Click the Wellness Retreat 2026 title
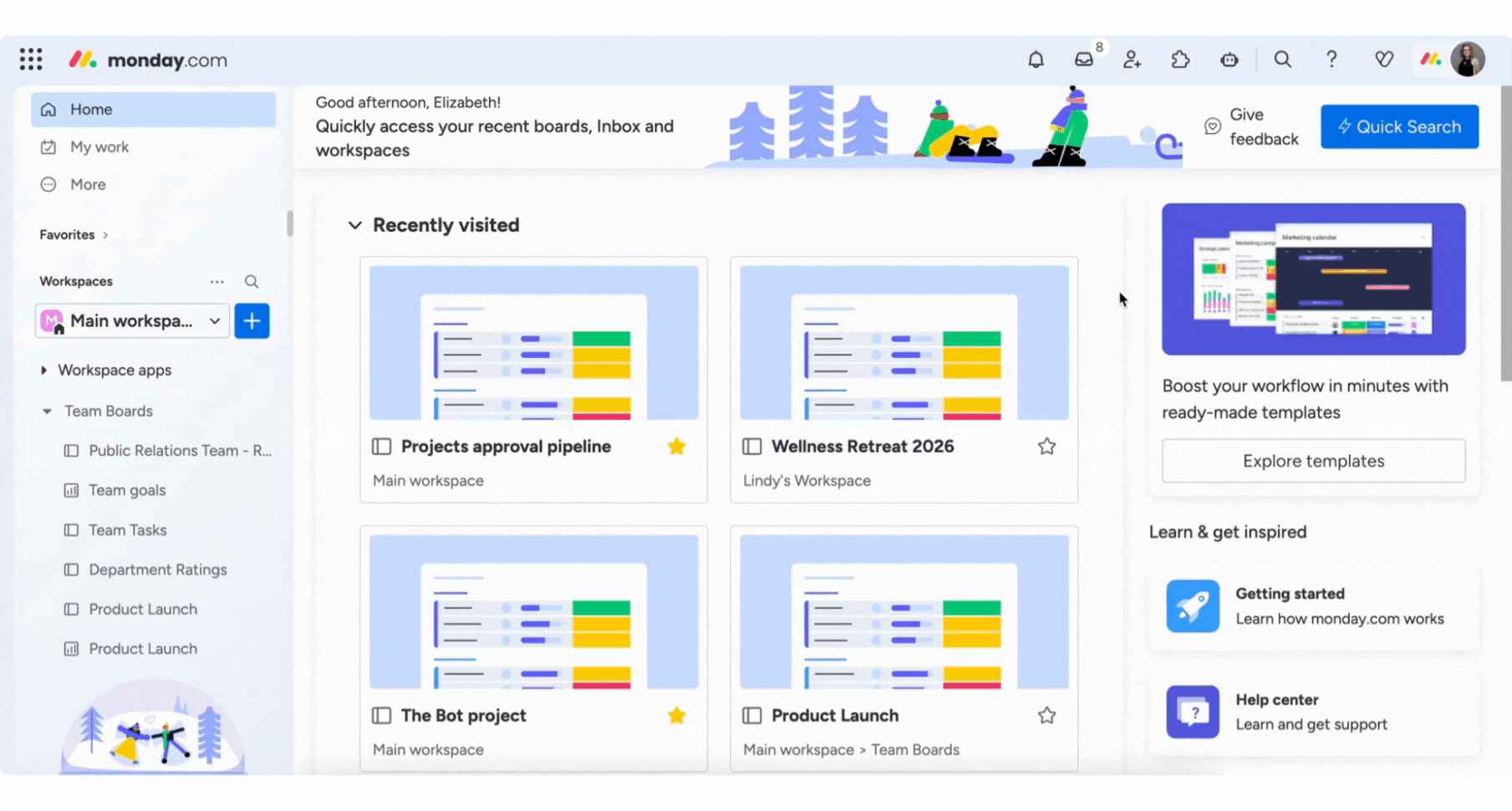Viewport: 1512px width, 811px height. click(x=863, y=446)
